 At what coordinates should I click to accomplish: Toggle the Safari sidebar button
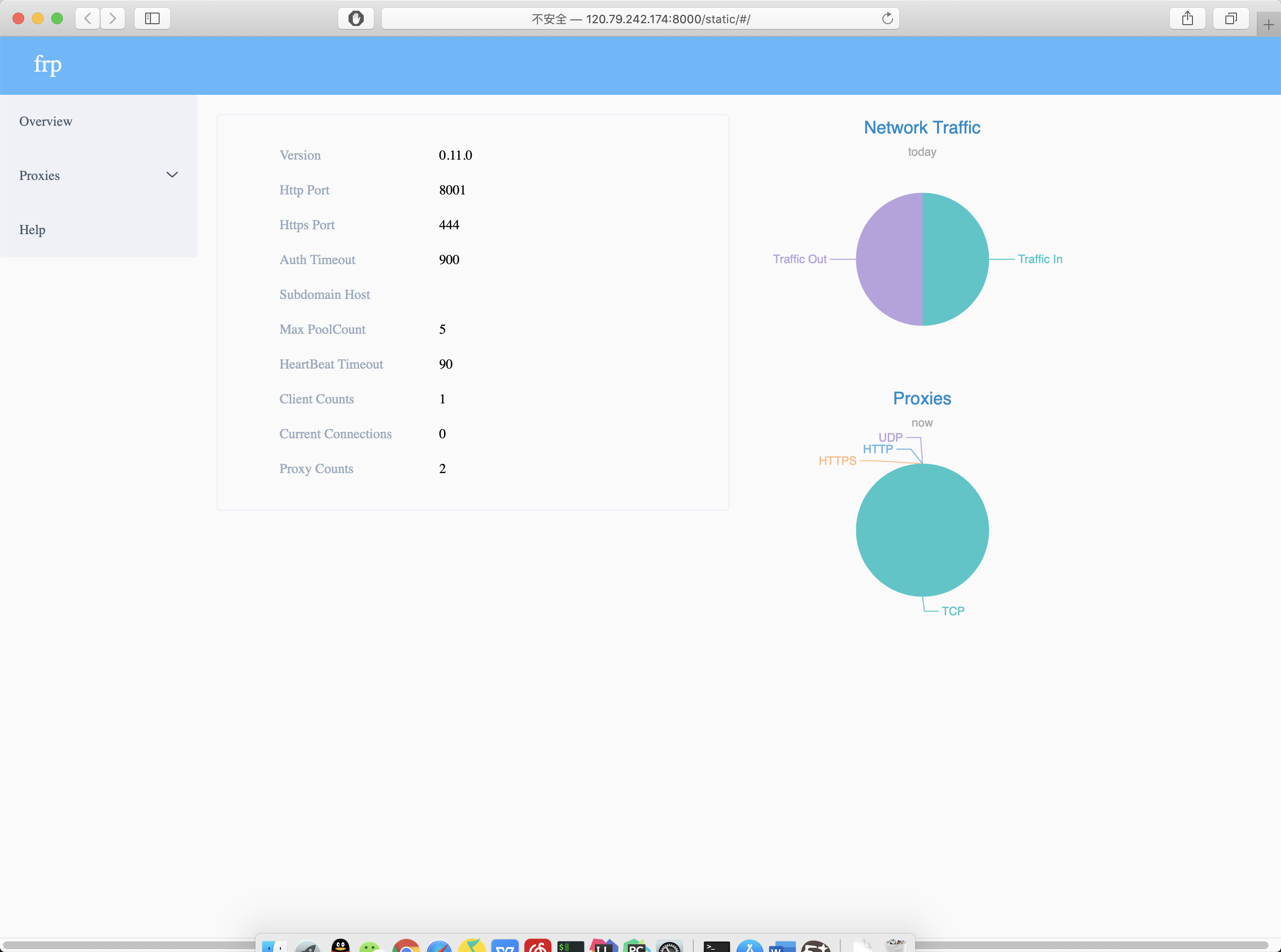[152, 18]
